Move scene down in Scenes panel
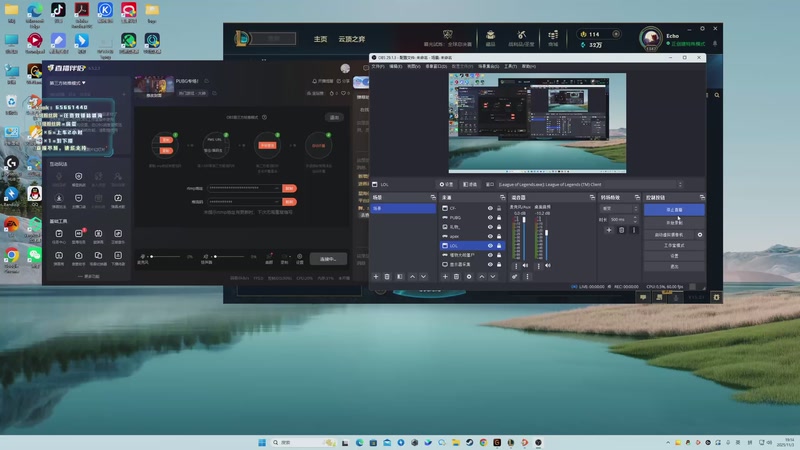The width and height of the screenshot is (800, 450). pyautogui.click(x=423, y=277)
